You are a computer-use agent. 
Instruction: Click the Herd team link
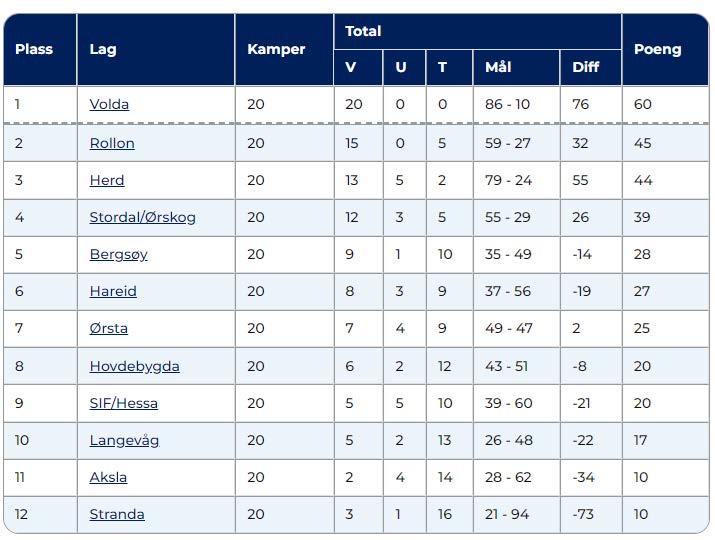(x=107, y=180)
